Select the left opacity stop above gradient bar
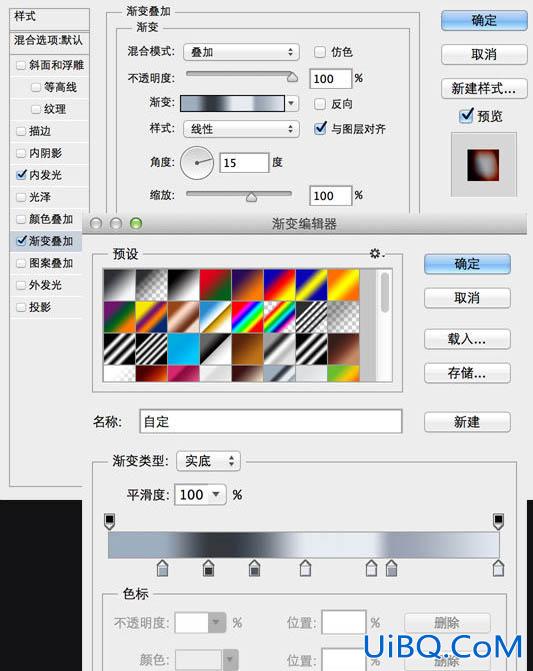 [x=110, y=521]
